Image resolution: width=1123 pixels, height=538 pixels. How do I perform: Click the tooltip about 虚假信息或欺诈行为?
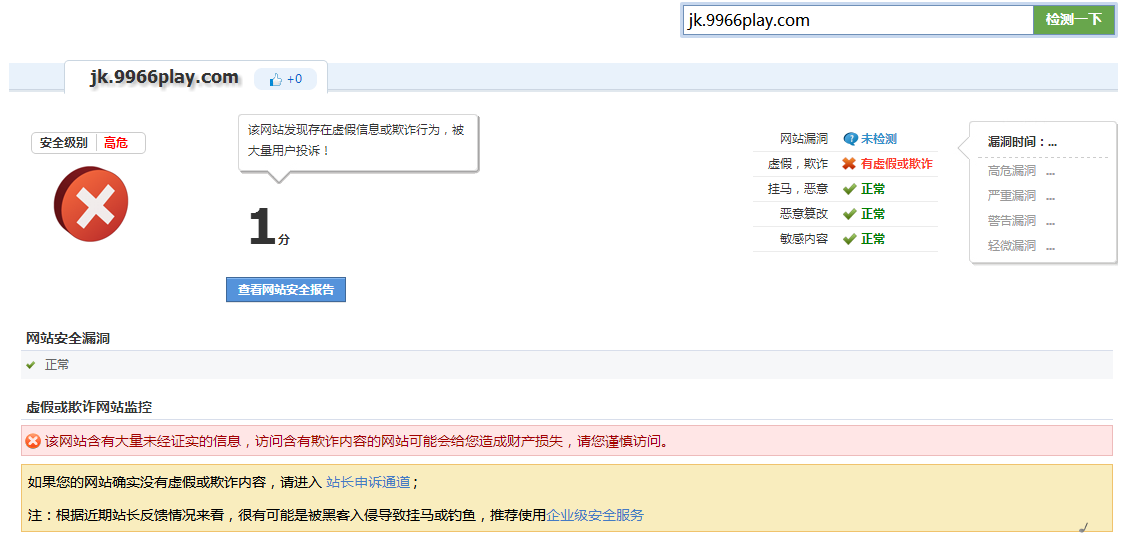tap(358, 142)
